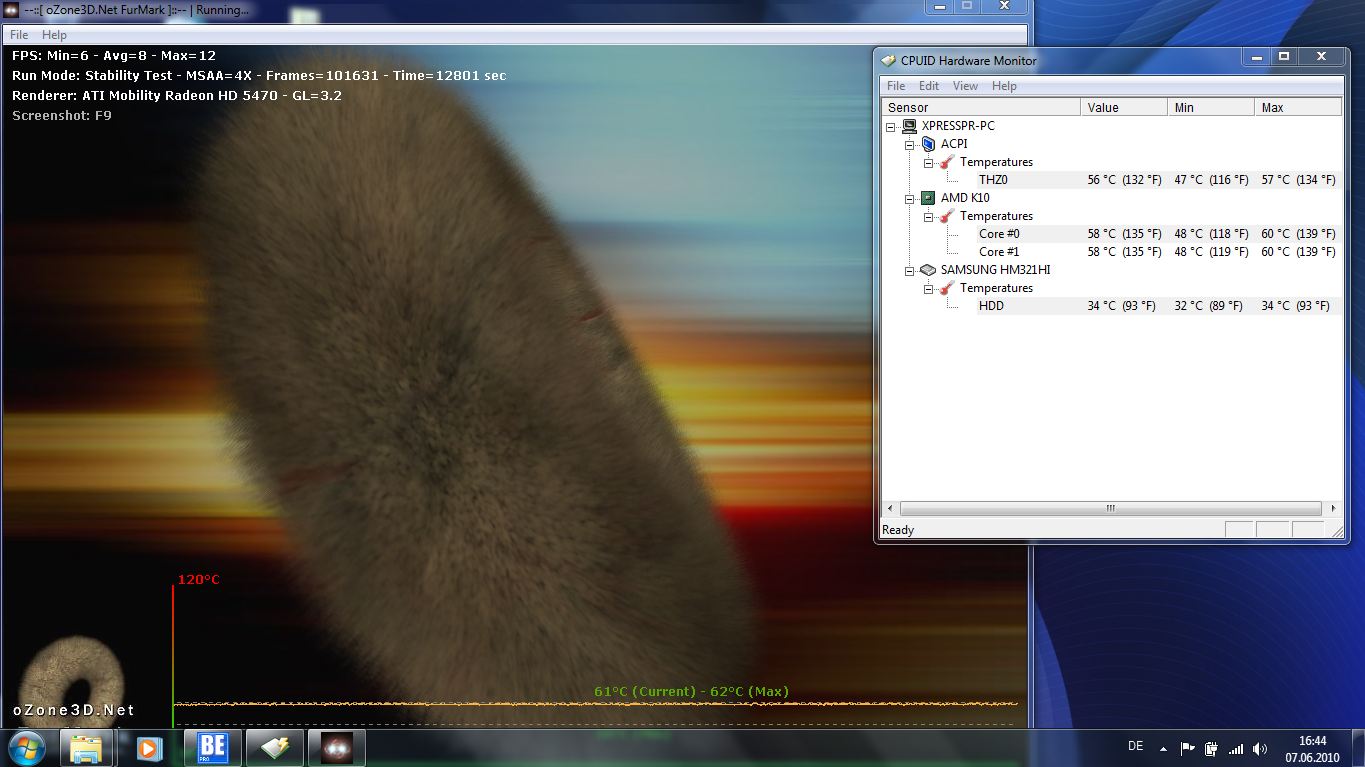
Task: Click the horizontal scrollbar in Hardware Monitor
Action: point(1111,508)
